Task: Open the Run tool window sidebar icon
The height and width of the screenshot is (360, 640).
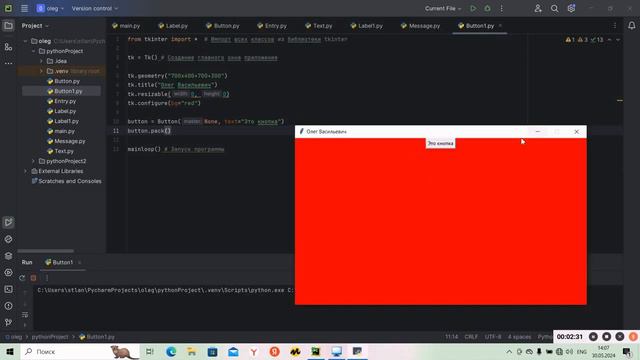Action: point(8,222)
